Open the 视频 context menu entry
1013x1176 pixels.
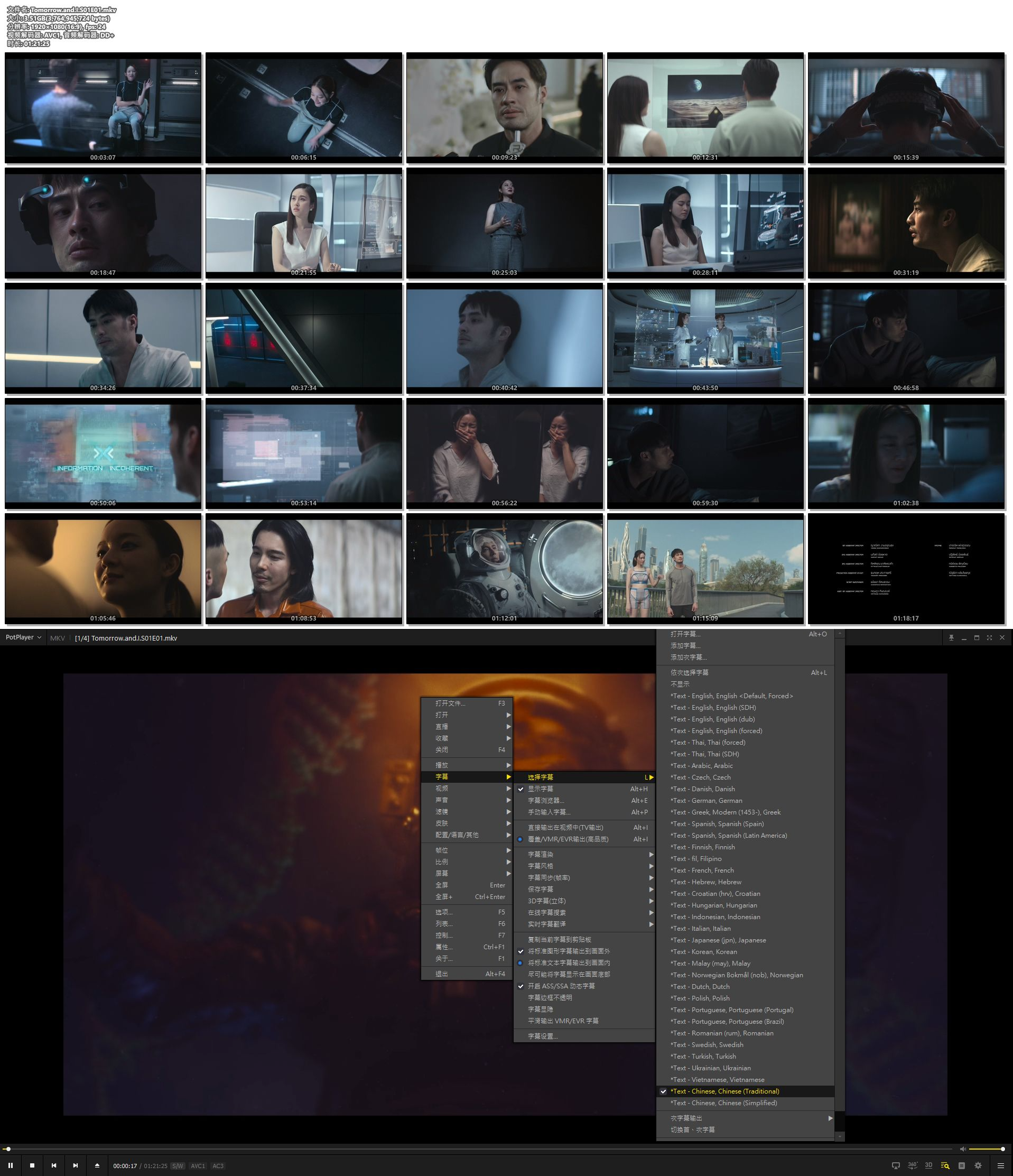click(467, 789)
